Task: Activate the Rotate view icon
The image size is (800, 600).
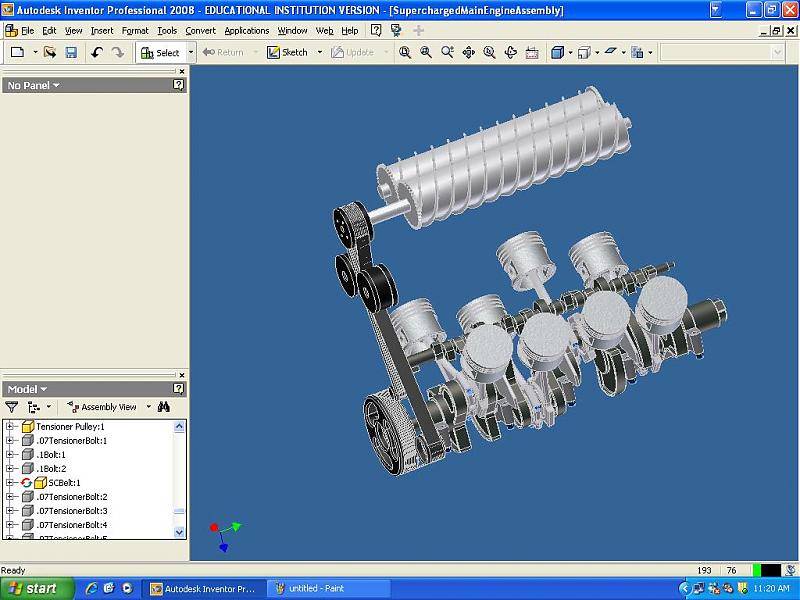Action: 510,52
